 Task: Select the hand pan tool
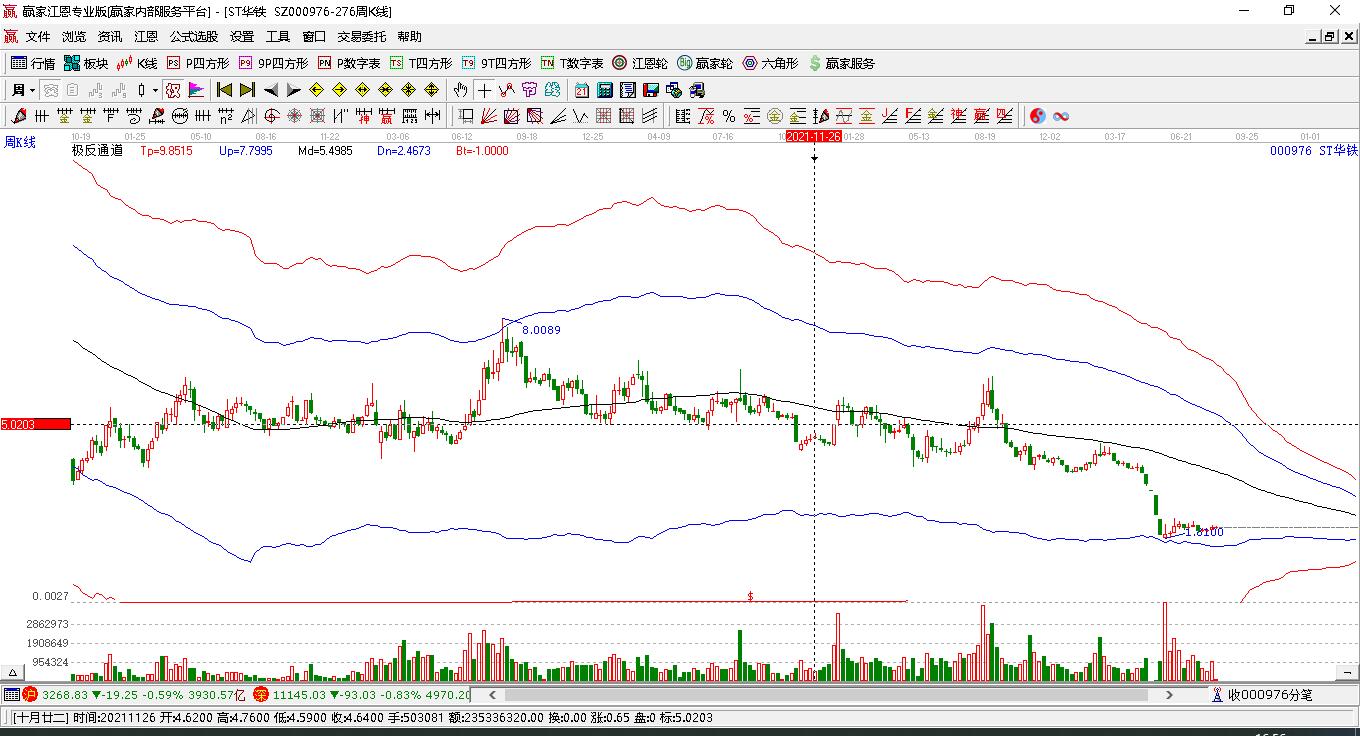(461, 90)
